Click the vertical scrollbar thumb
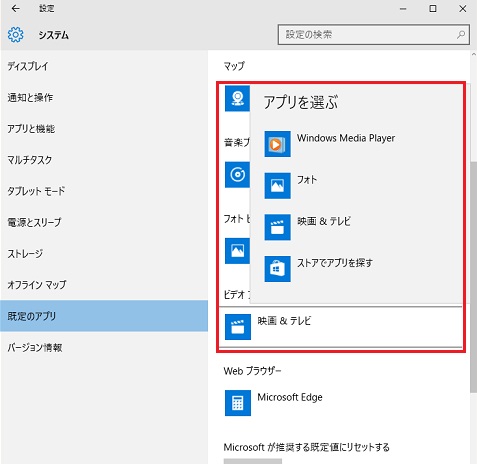Screen dimensions: 477x464 [473, 277]
